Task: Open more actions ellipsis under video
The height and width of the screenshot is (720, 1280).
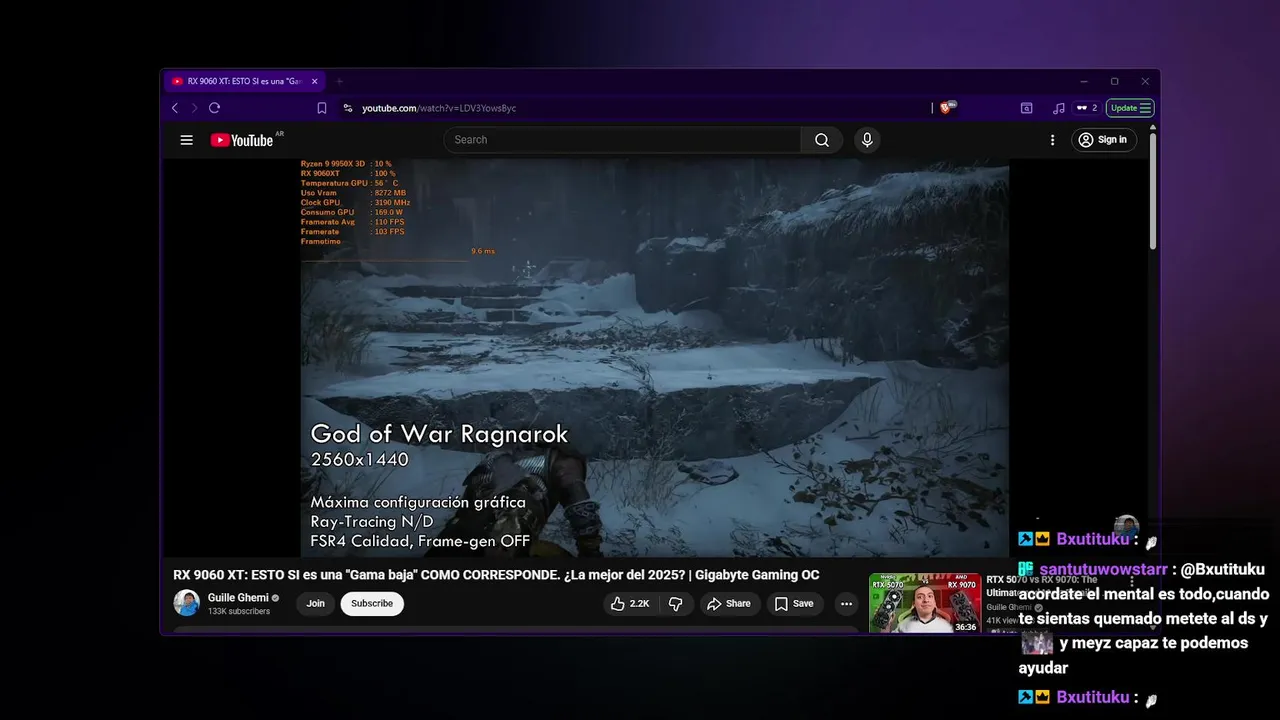Action: 846,604
